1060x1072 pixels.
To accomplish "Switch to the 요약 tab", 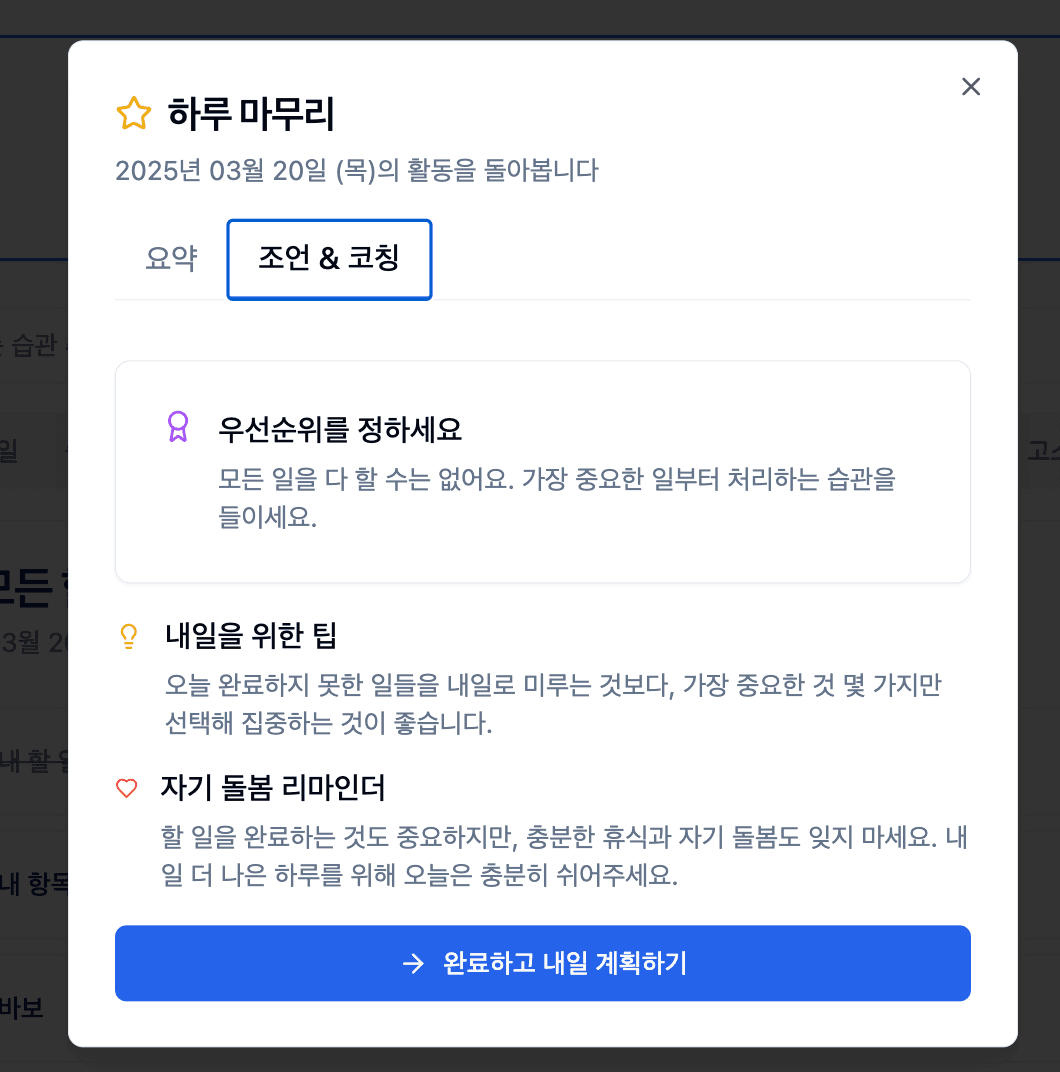I will [x=171, y=259].
